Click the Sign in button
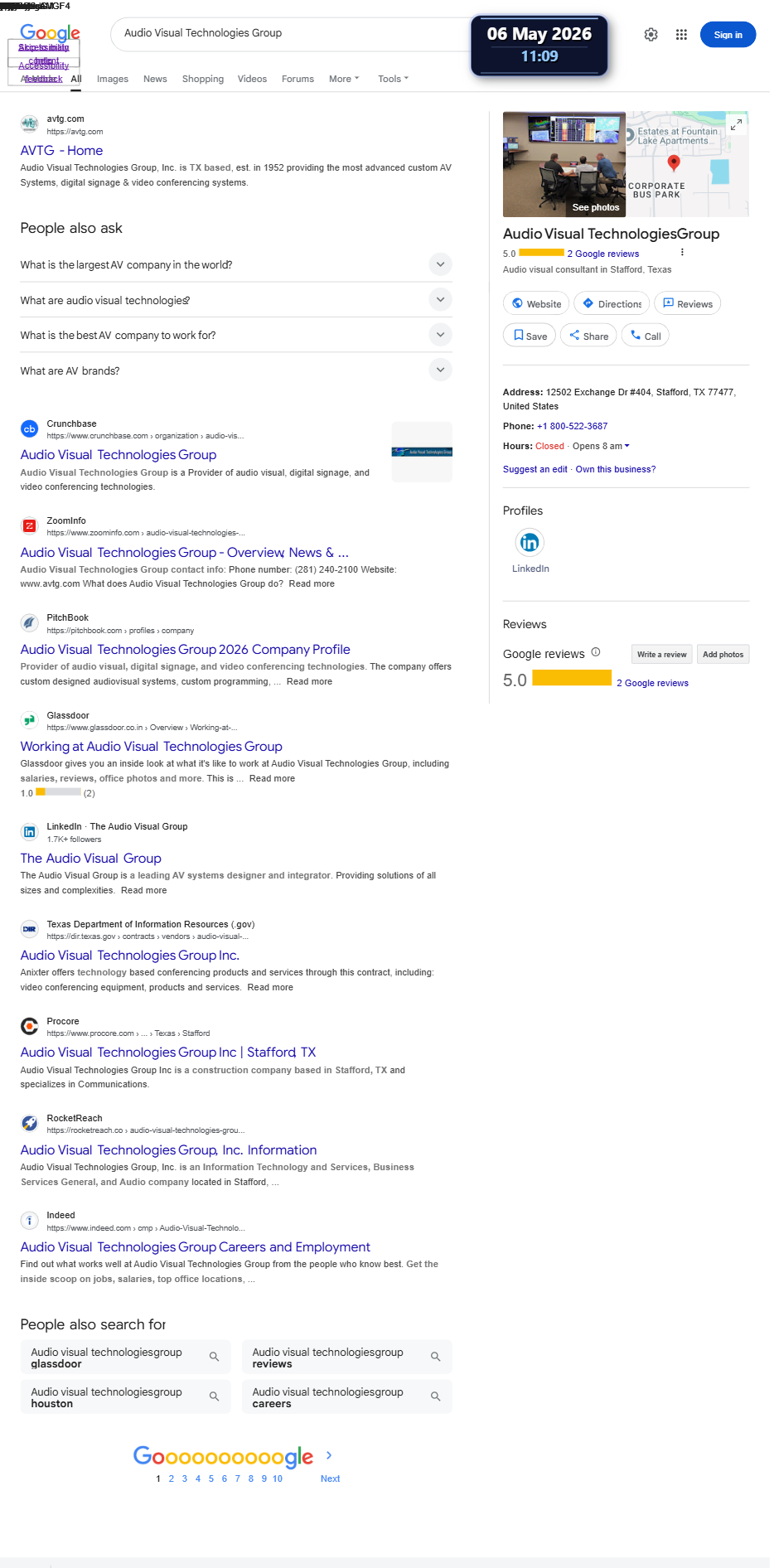779x1568 pixels. click(728, 35)
